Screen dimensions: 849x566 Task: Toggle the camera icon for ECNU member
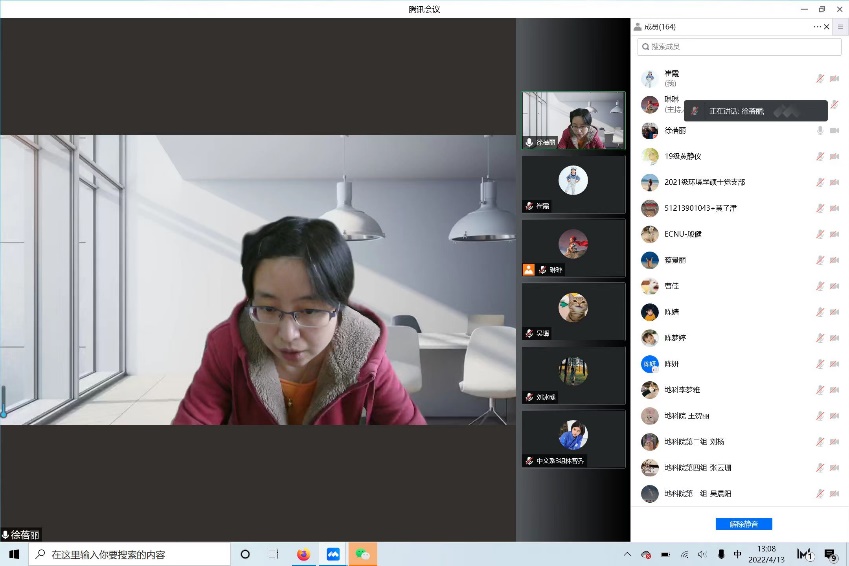pos(834,234)
